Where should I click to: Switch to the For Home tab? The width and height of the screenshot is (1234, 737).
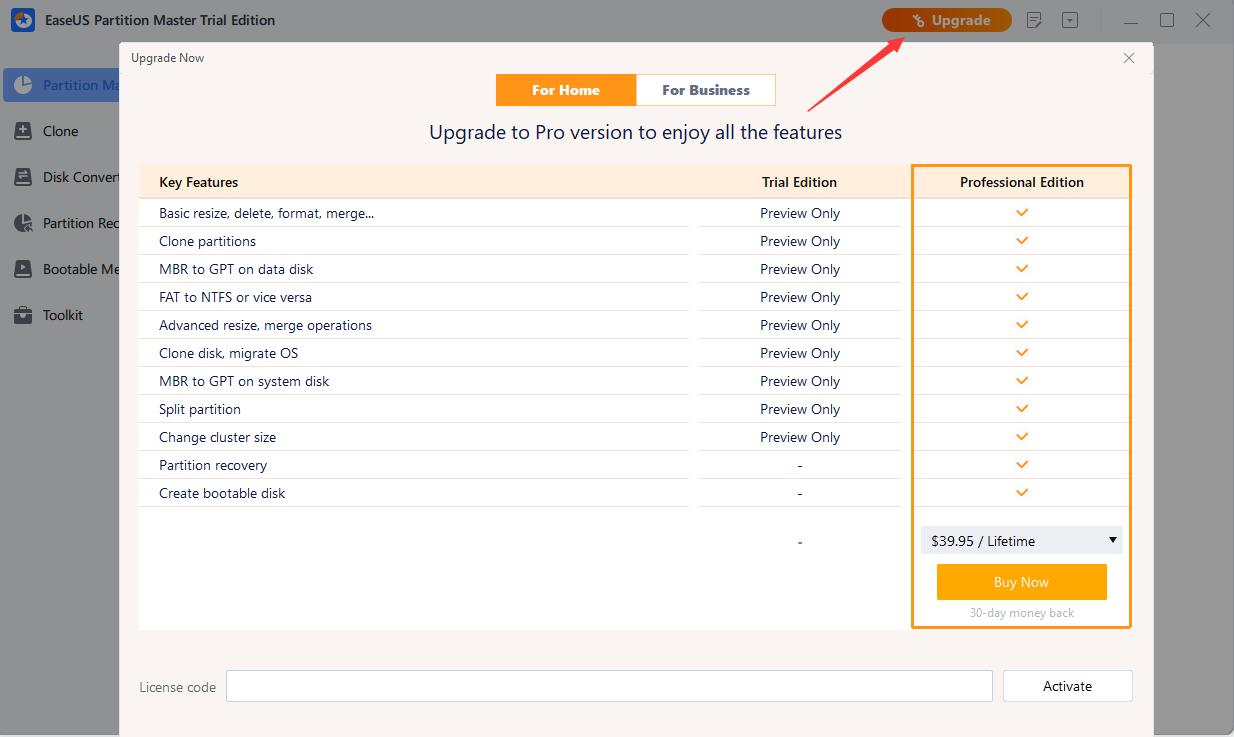pos(565,90)
